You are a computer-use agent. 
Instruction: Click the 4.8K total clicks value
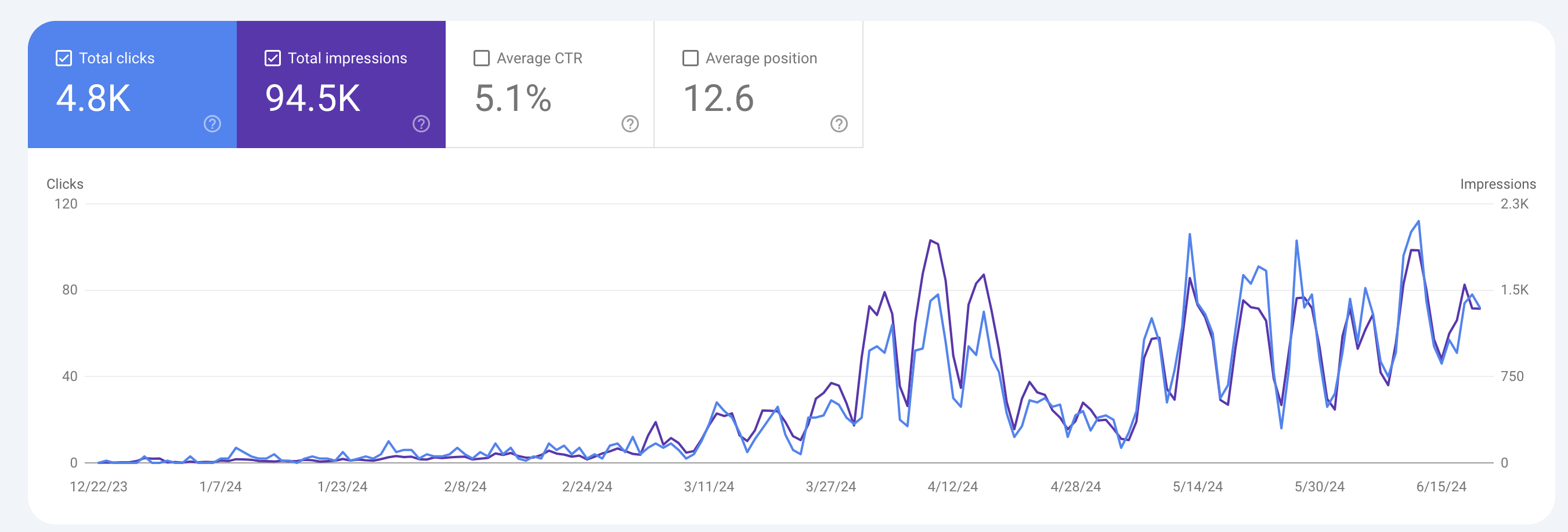[x=93, y=98]
